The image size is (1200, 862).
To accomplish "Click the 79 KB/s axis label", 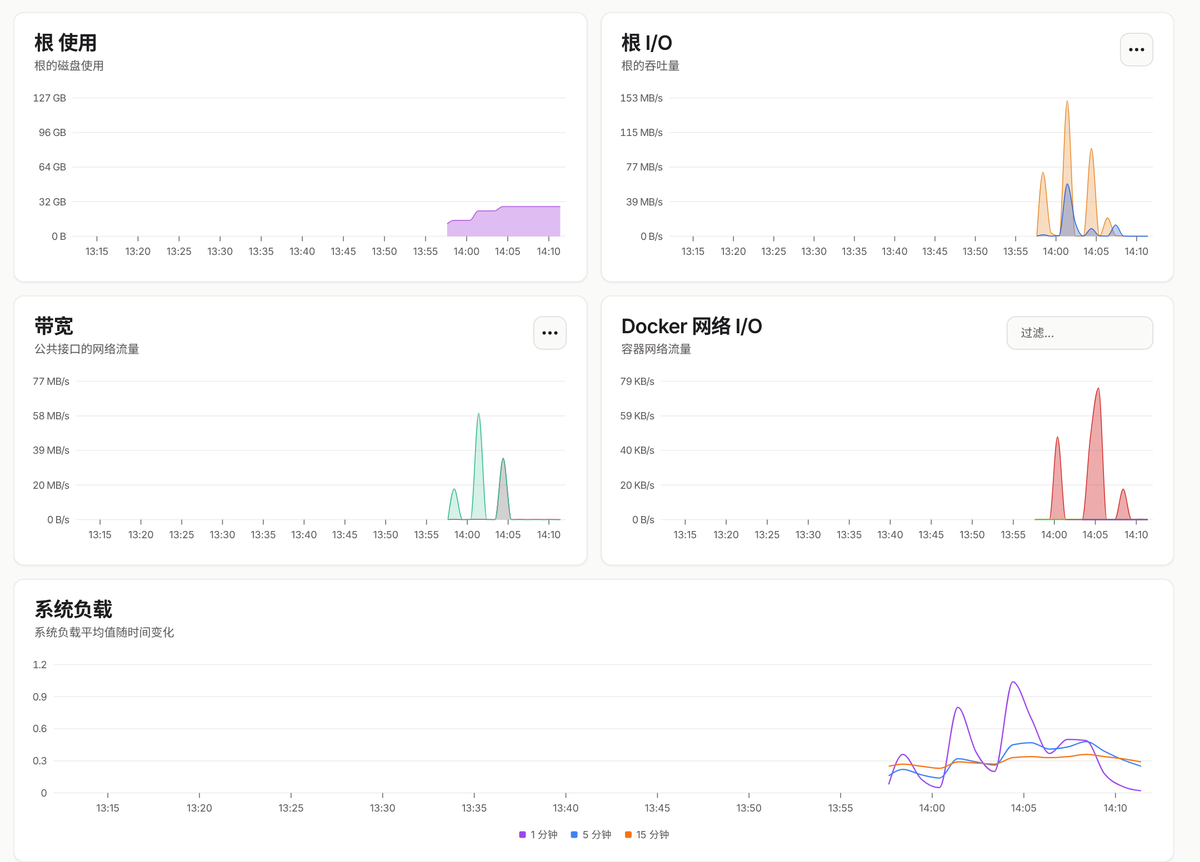I will pyautogui.click(x=638, y=381).
